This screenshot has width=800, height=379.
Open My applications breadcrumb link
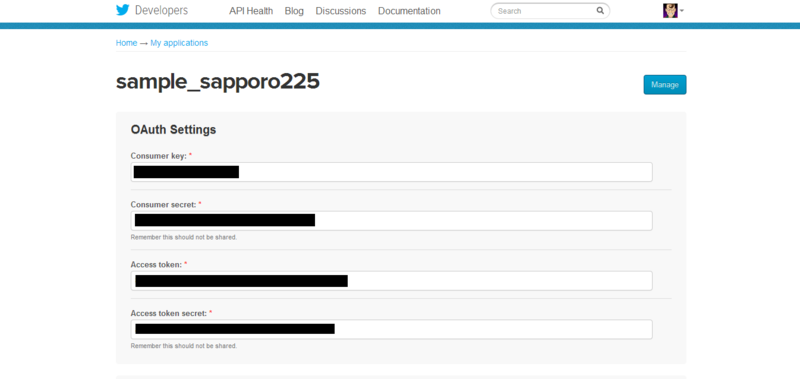179,43
